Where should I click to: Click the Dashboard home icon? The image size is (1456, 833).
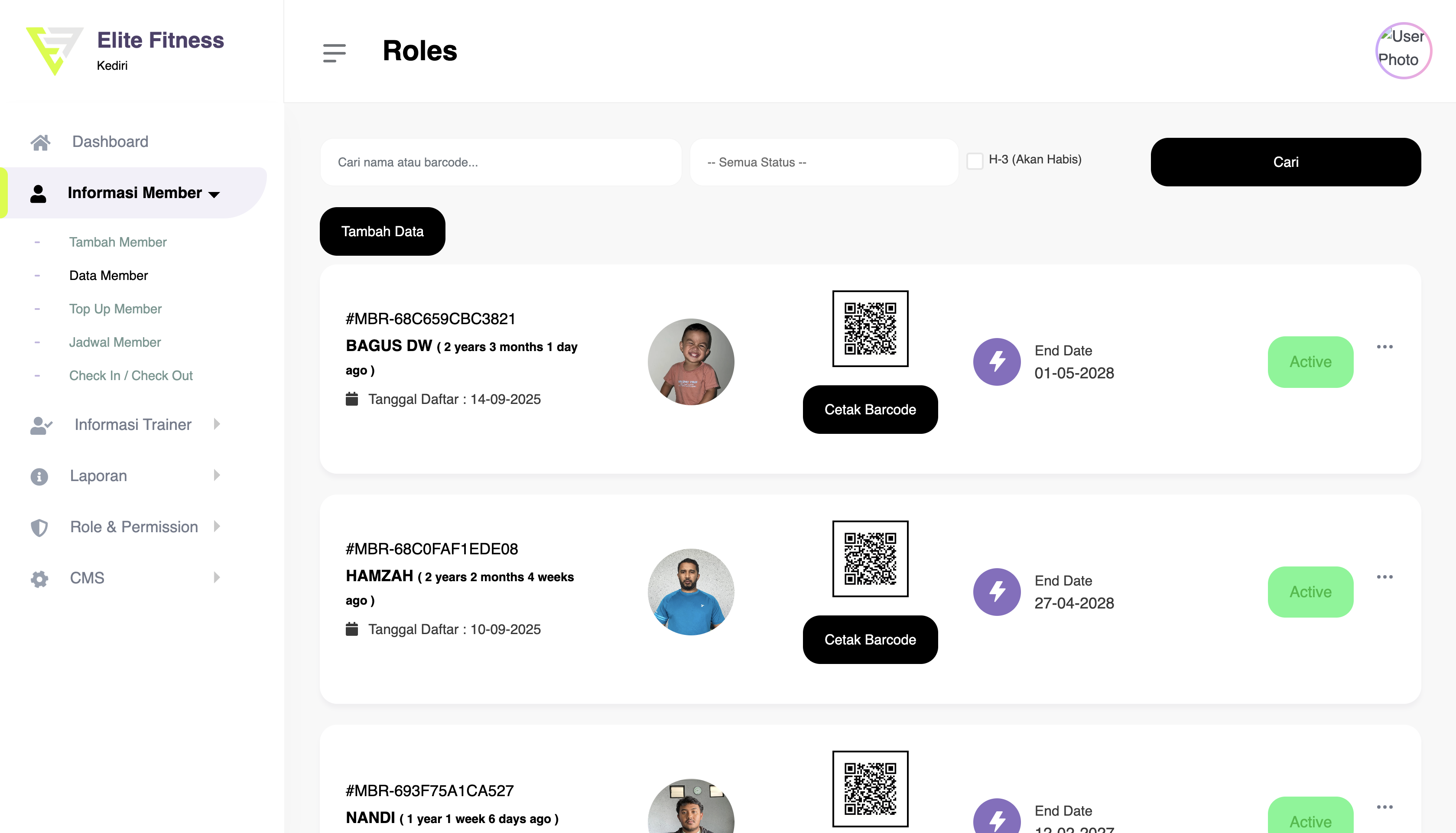coord(40,142)
